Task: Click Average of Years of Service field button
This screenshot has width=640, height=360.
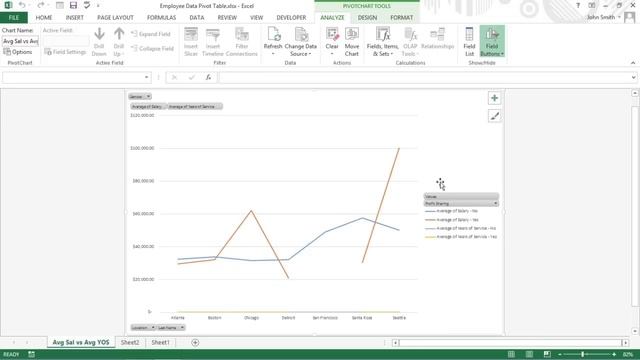Action: 195,107
